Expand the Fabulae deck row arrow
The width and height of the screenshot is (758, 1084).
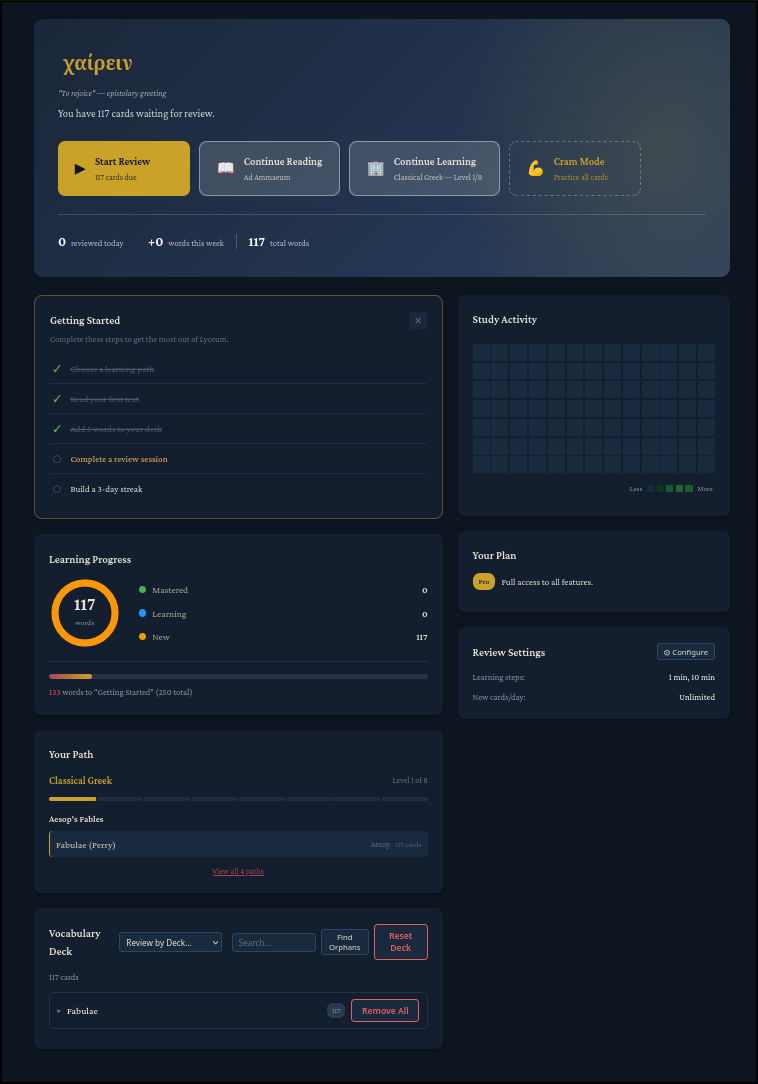pos(58,1011)
